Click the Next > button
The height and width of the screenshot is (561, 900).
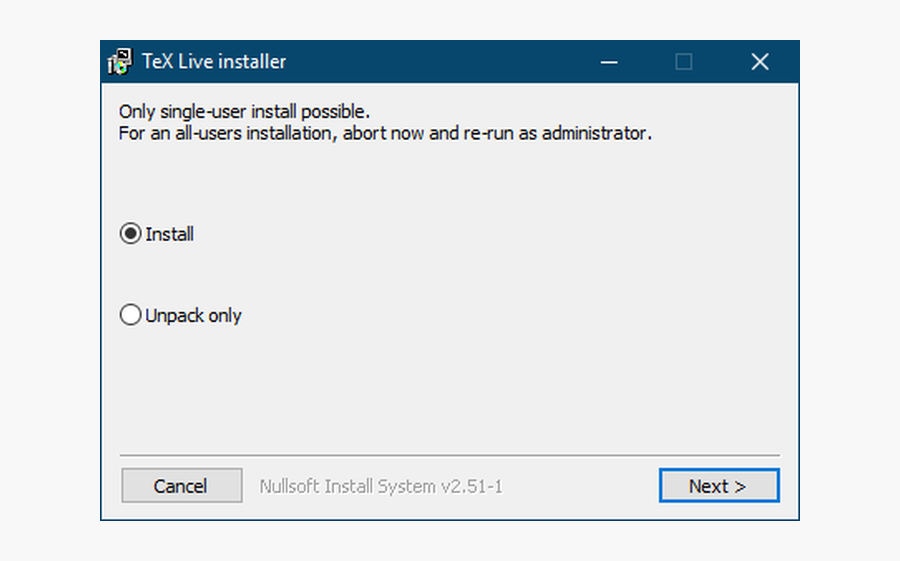719,486
